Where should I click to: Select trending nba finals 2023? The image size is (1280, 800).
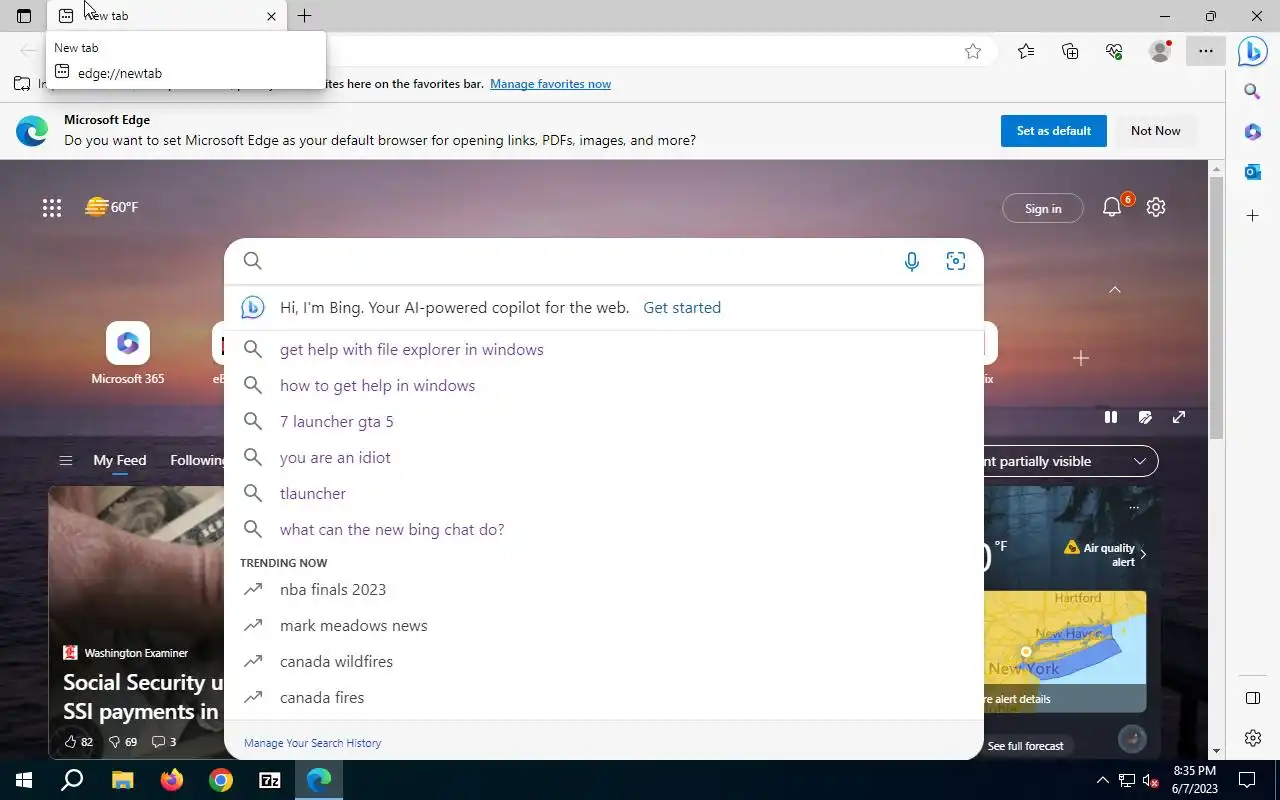tap(604, 590)
